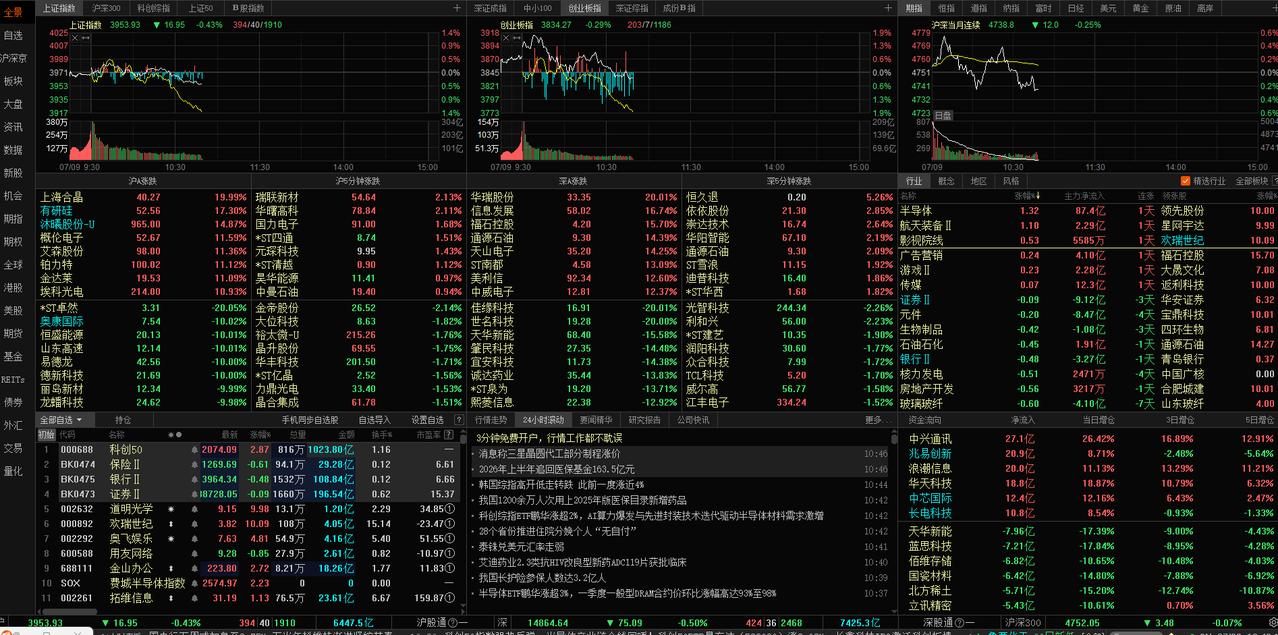Click the alert bell icon on 保险Ⅱ row

(194, 465)
